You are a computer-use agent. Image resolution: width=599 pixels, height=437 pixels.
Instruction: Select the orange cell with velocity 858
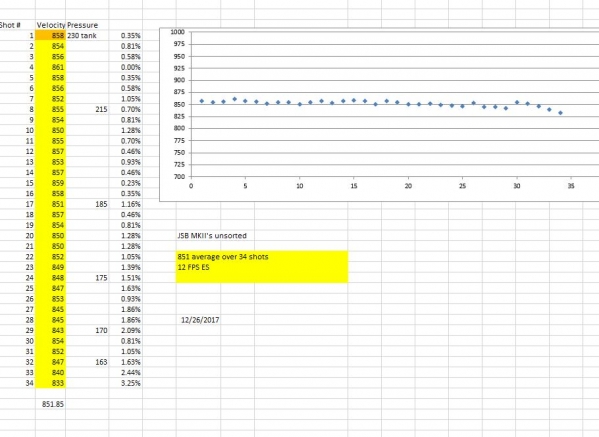50,36
